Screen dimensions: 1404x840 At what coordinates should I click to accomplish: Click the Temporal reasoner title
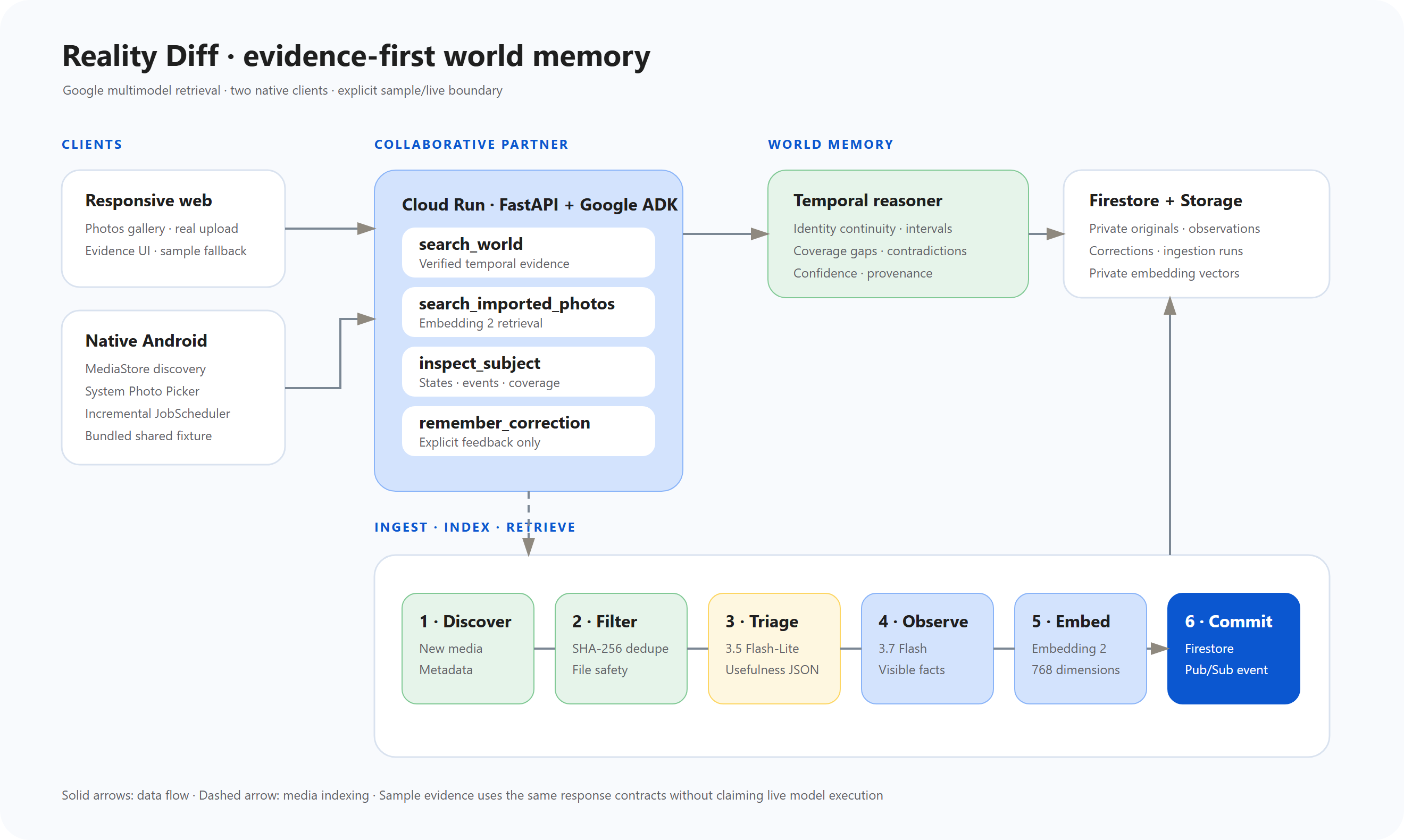click(867, 200)
